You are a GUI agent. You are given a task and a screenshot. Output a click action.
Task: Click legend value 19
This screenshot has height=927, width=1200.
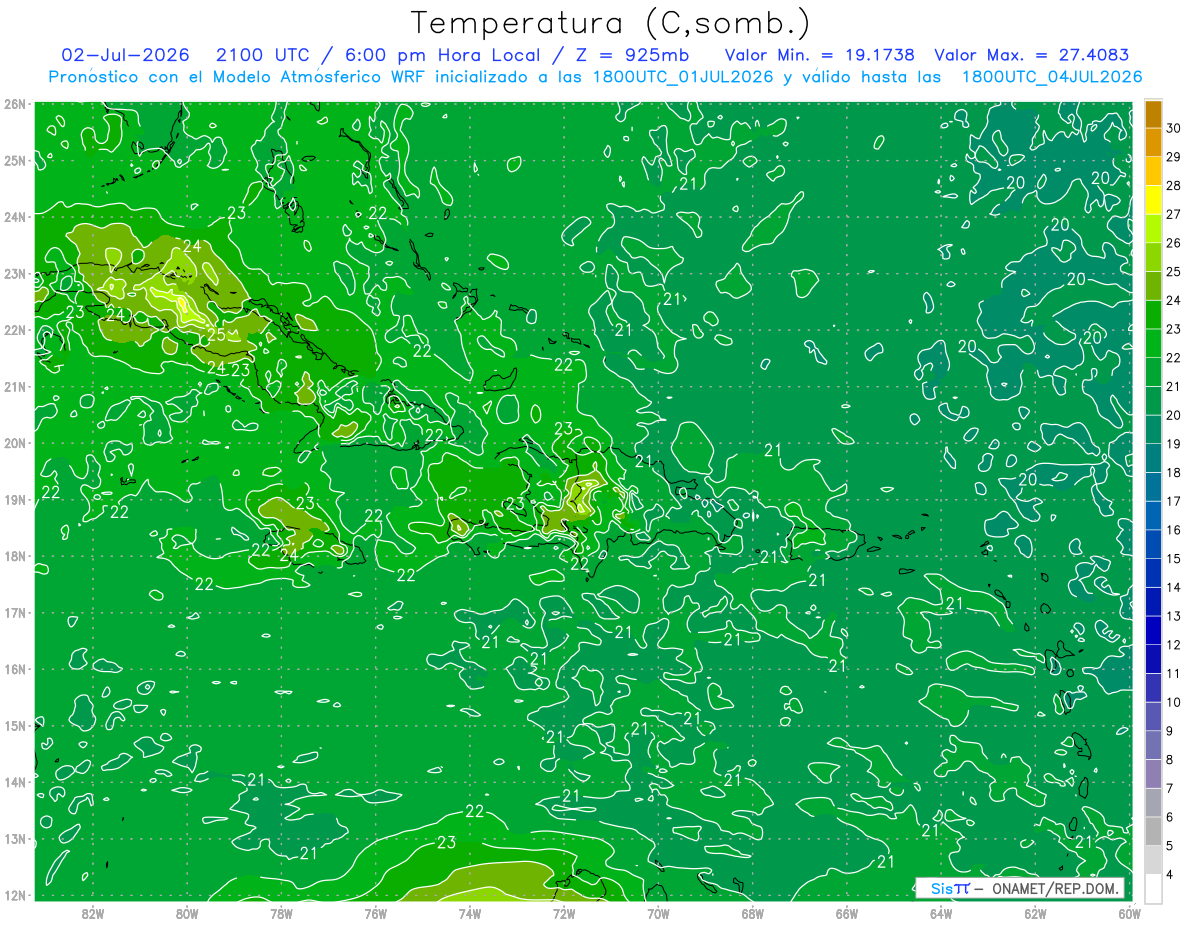(1174, 444)
